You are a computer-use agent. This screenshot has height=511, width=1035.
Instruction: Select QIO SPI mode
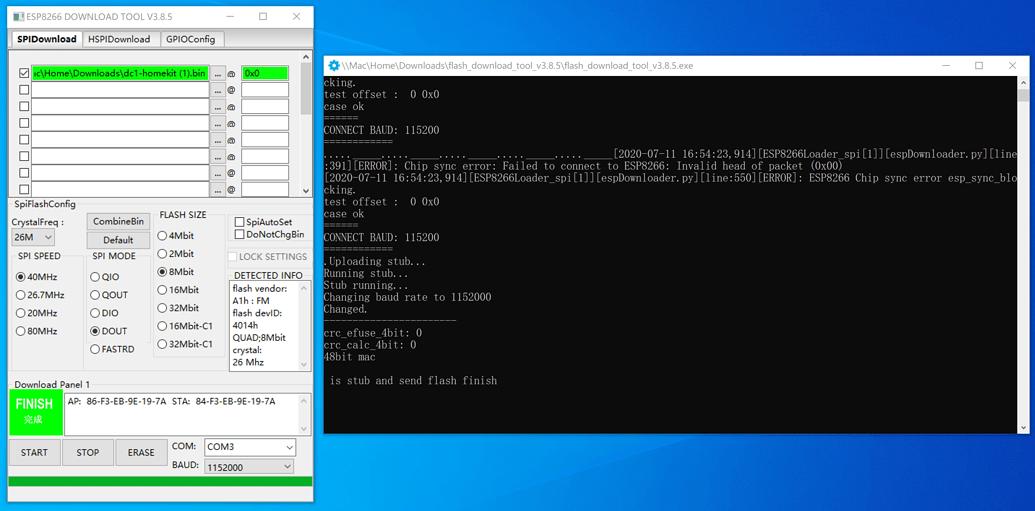95,277
